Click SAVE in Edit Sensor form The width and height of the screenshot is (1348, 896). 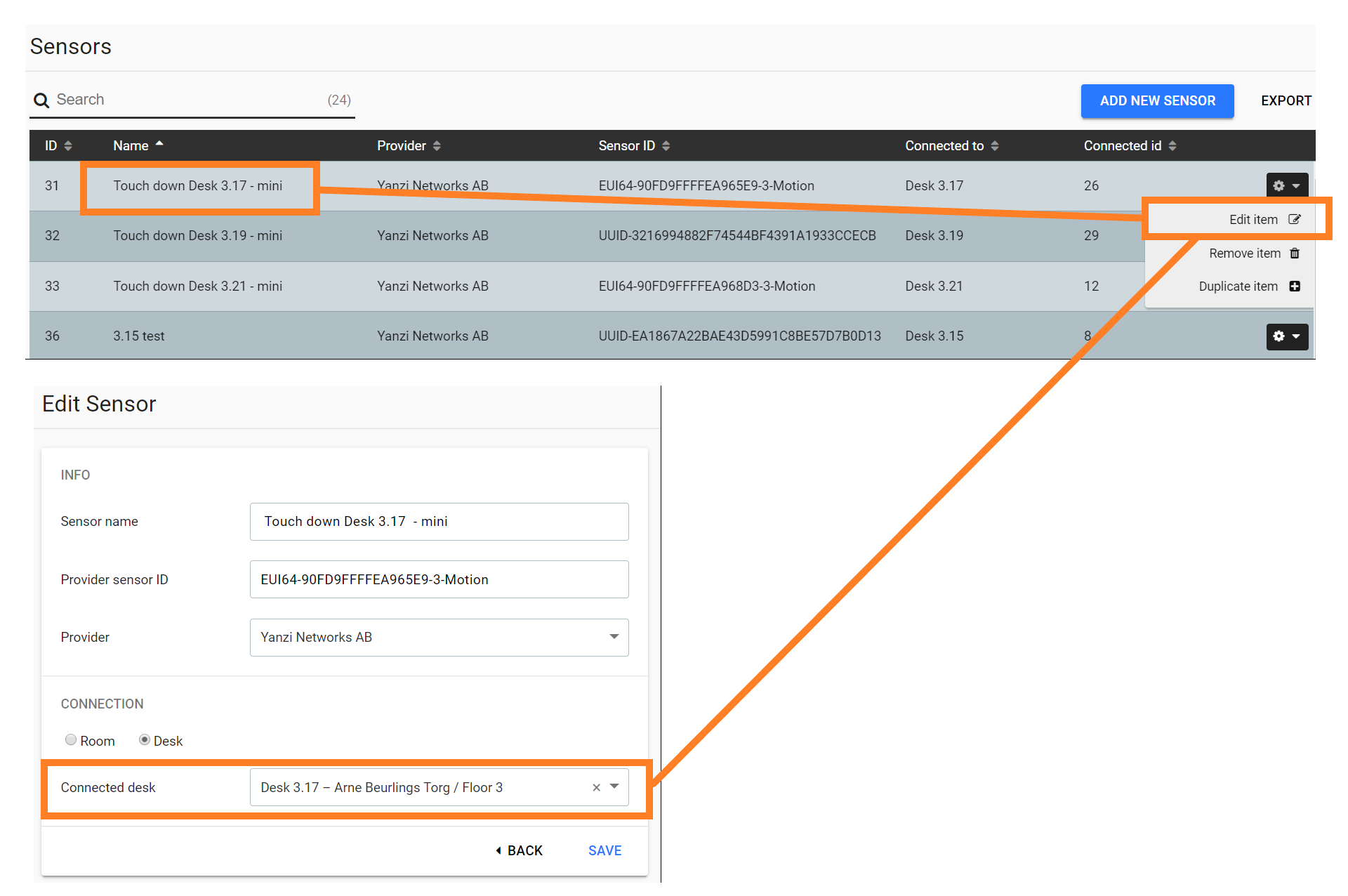(604, 850)
